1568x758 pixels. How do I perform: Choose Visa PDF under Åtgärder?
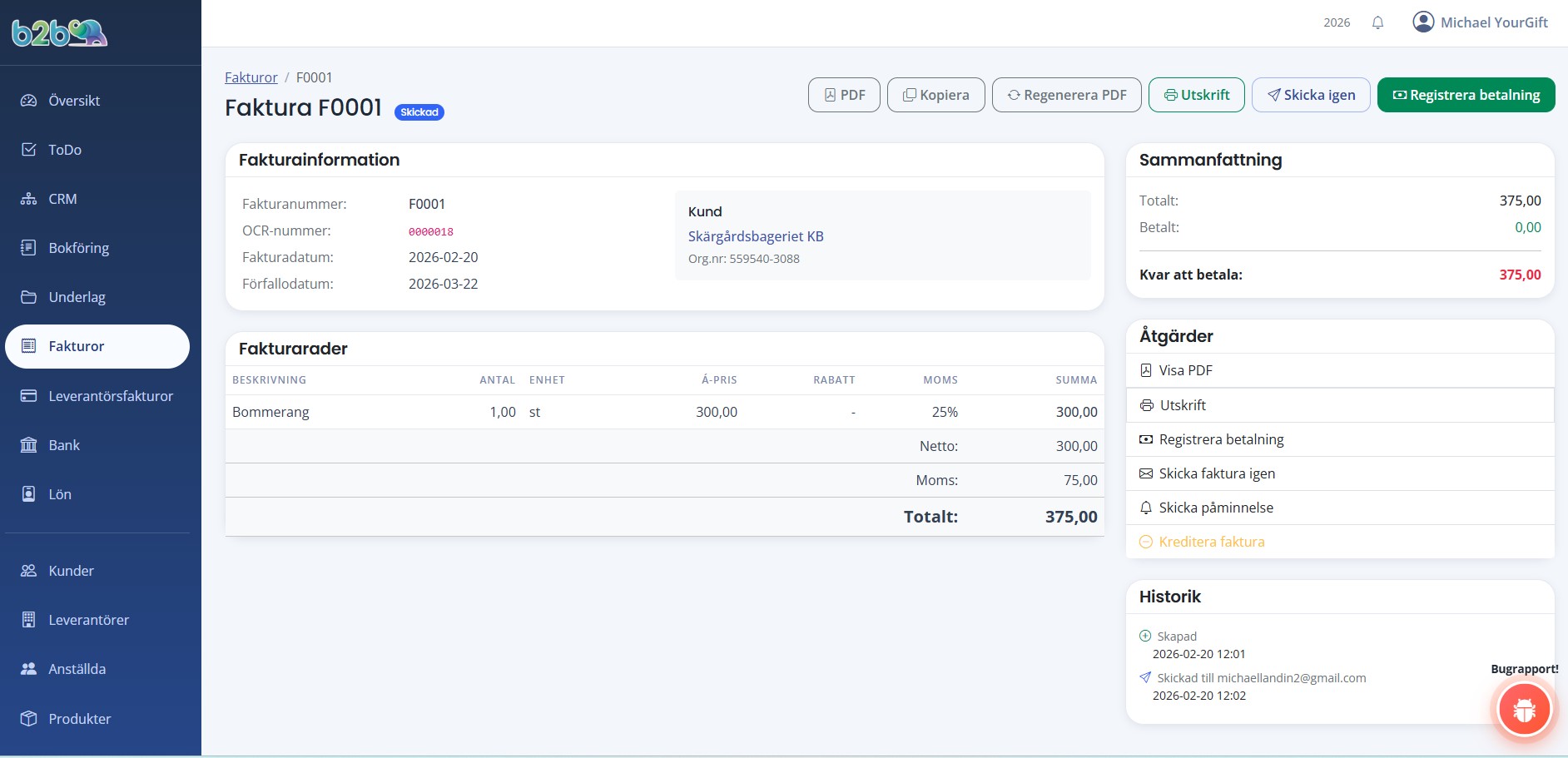[x=1185, y=370]
